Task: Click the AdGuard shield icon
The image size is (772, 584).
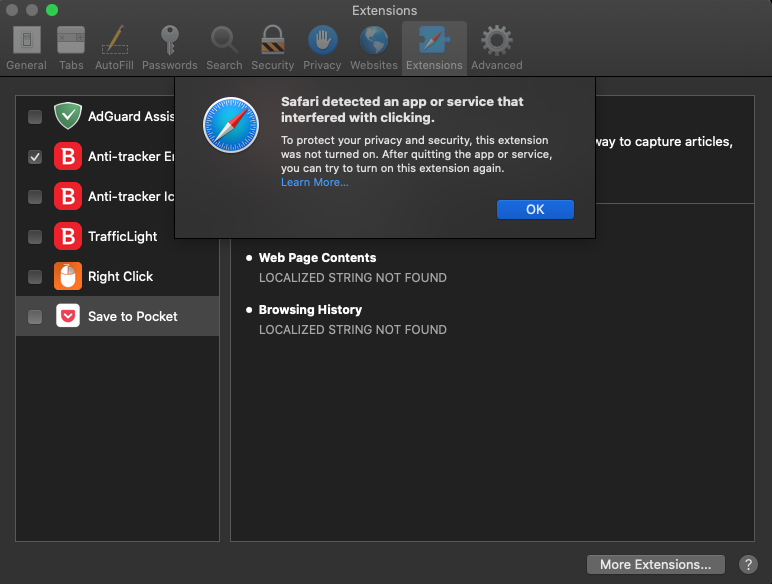Action: point(68,116)
